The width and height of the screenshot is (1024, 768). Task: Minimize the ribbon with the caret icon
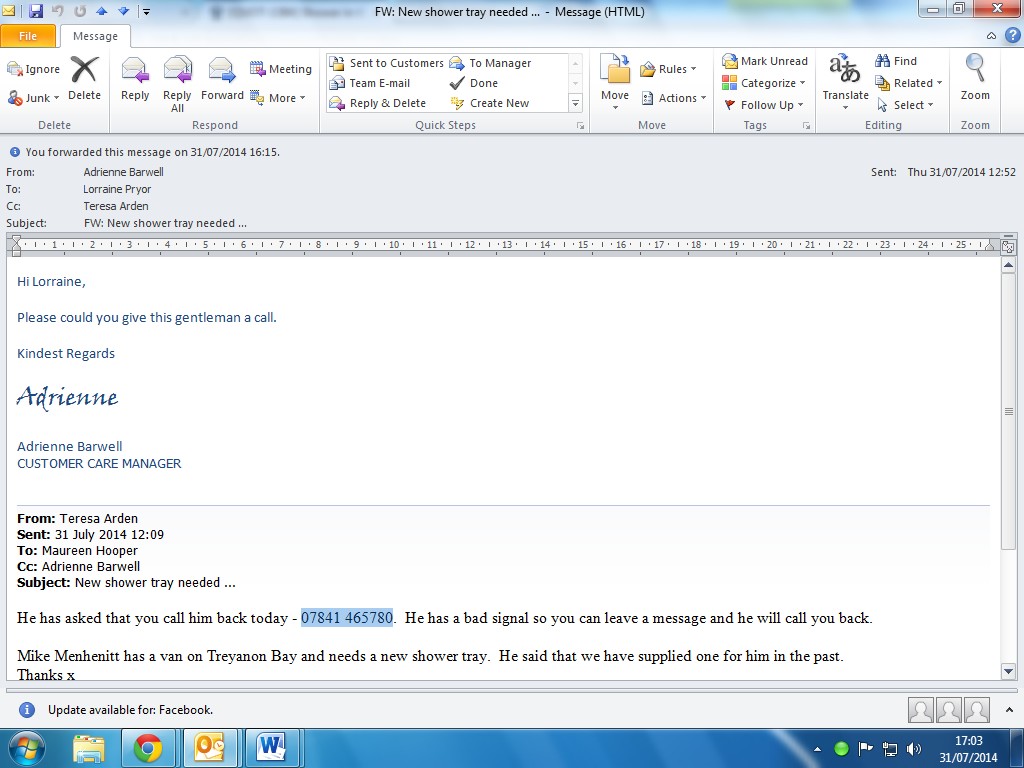[991, 36]
